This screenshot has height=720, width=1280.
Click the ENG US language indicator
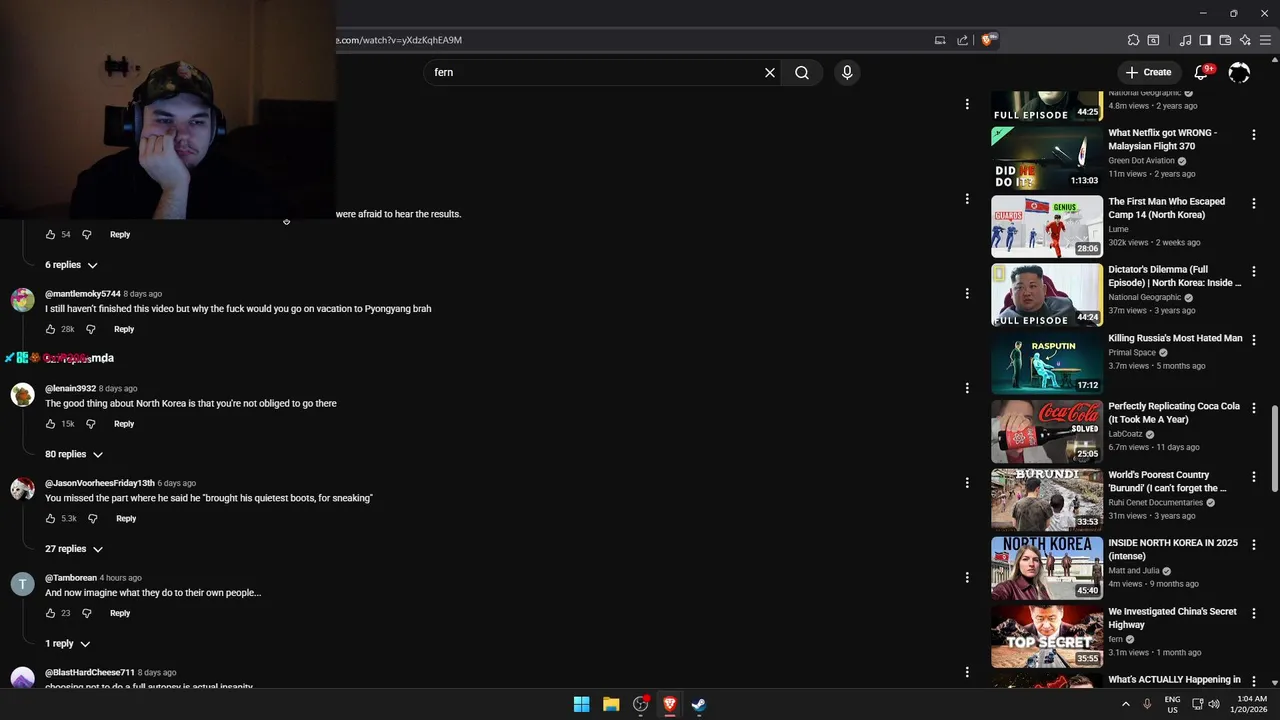click(x=1172, y=704)
